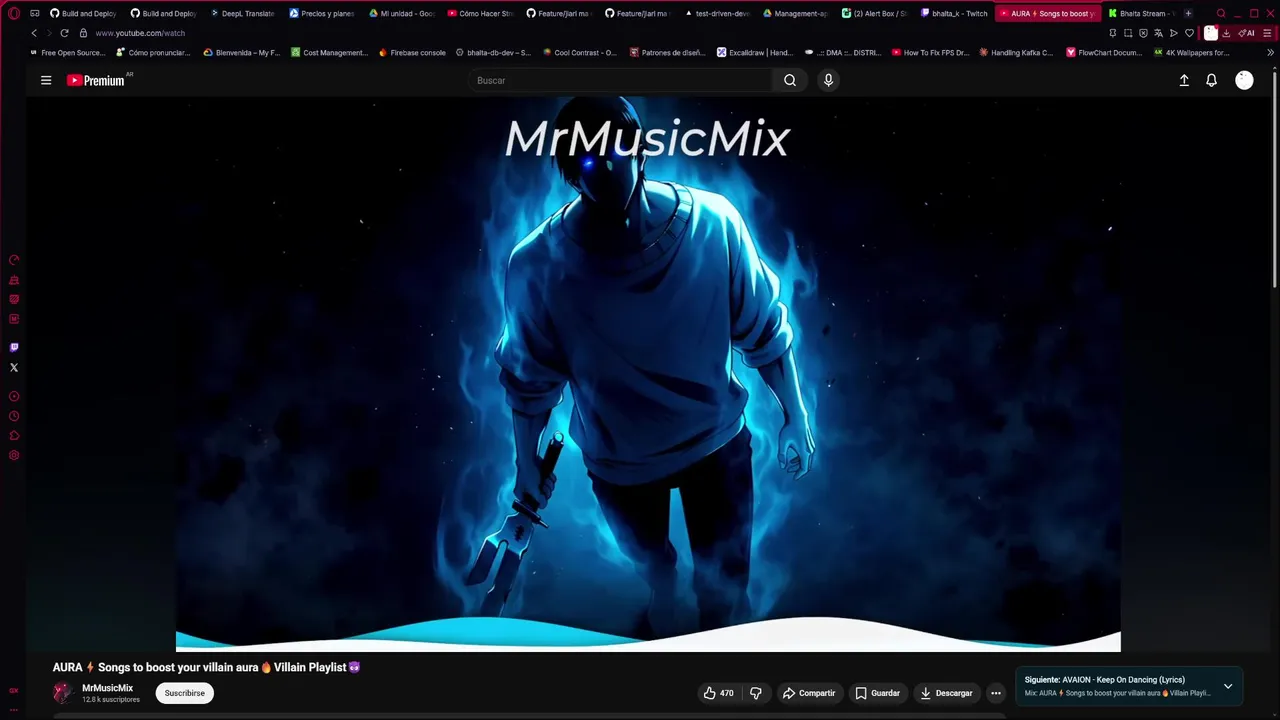Screen dimensions: 1280x720
Task: View site security lock info
Action: [x=83, y=33]
